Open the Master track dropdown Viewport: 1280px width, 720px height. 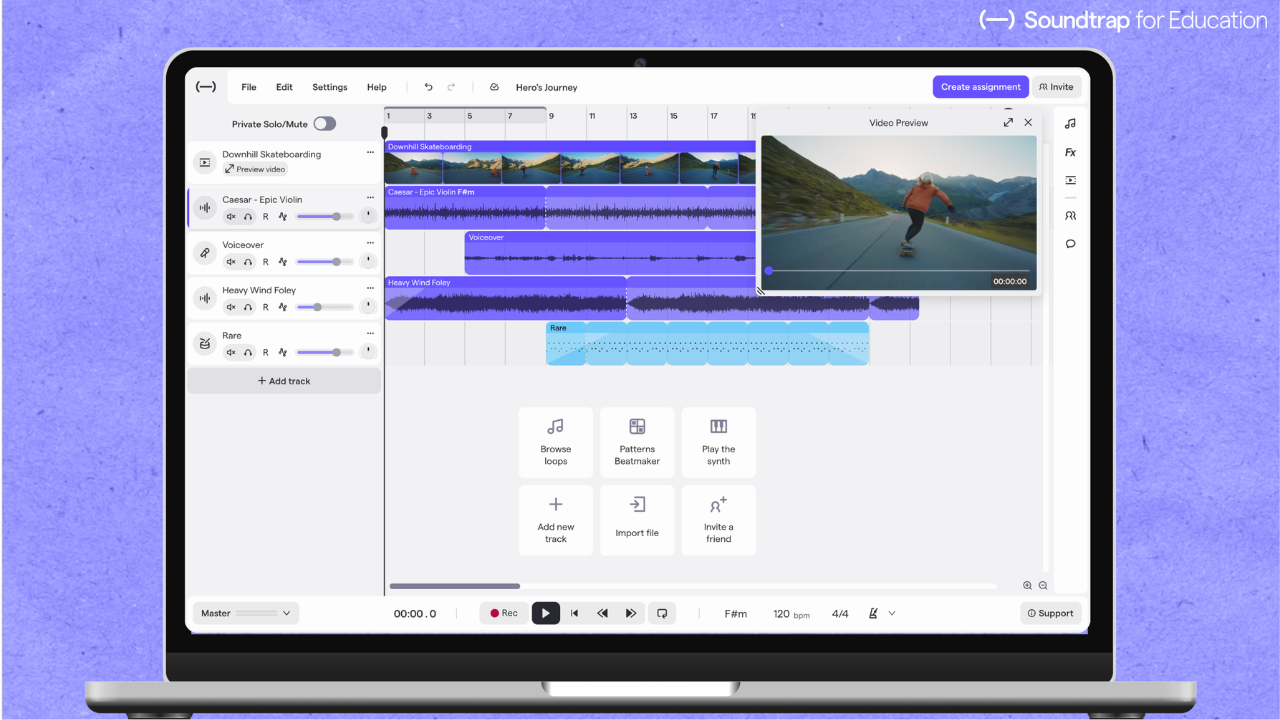246,613
